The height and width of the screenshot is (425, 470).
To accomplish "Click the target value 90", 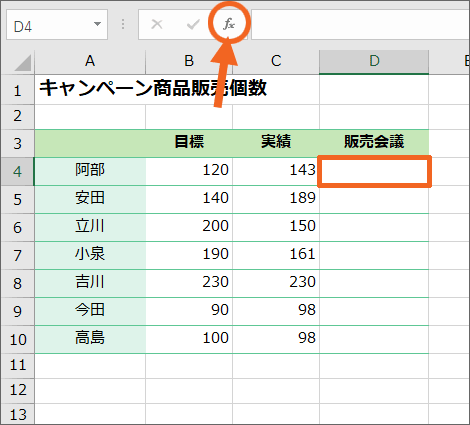I will [189, 311].
